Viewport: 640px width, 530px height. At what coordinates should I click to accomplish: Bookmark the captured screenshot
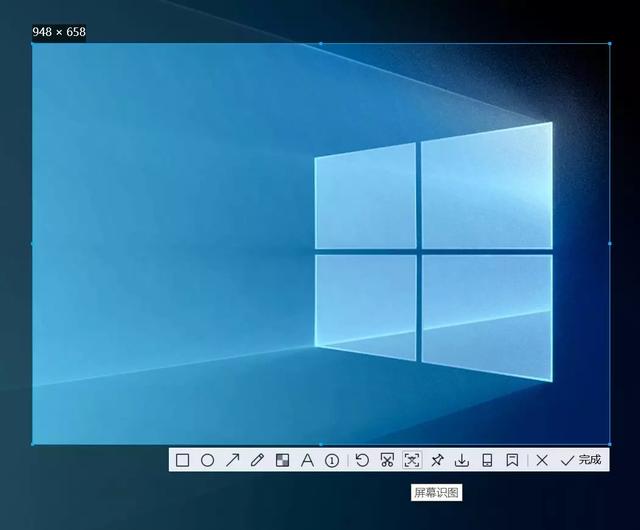[512, 460]
